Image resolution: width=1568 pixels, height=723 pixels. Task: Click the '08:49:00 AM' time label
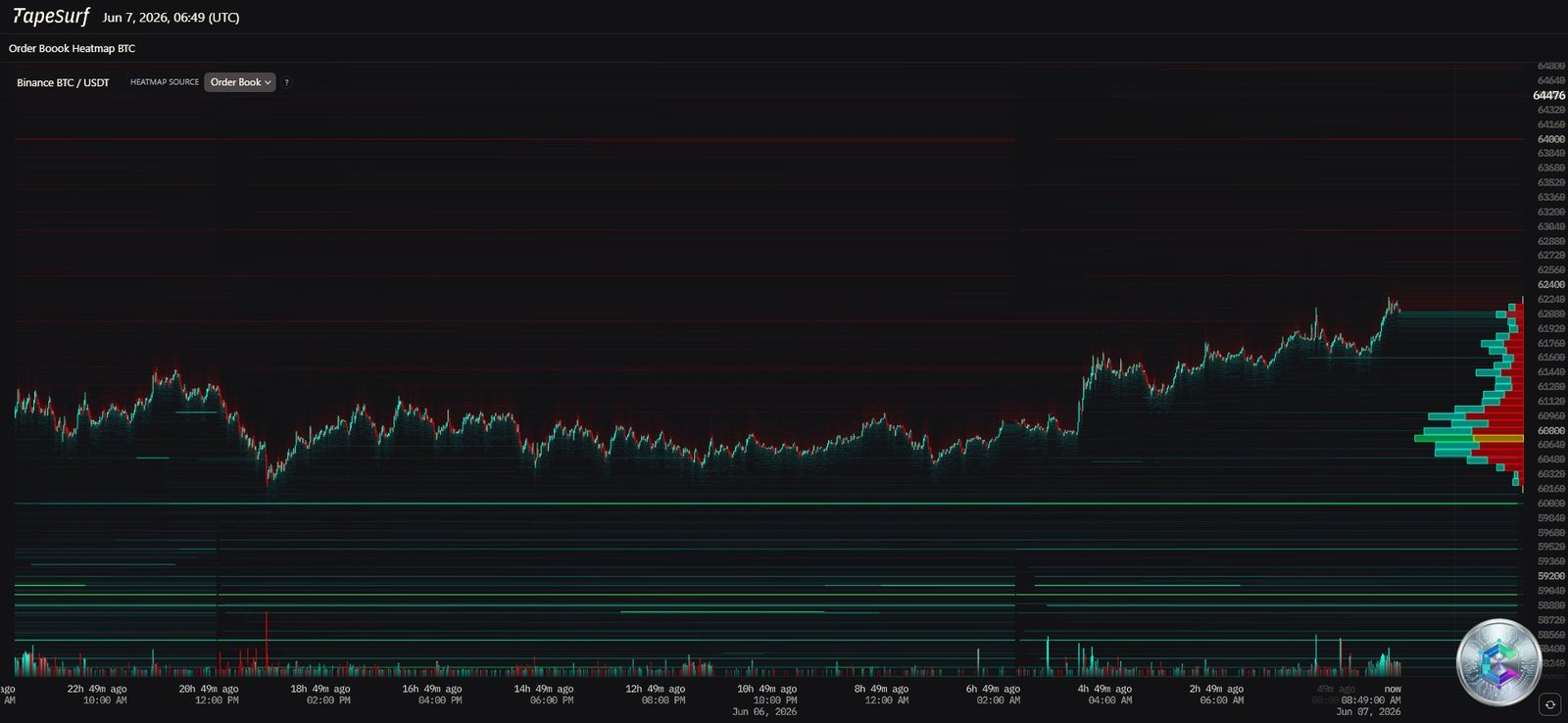[x=1371, y=699]
